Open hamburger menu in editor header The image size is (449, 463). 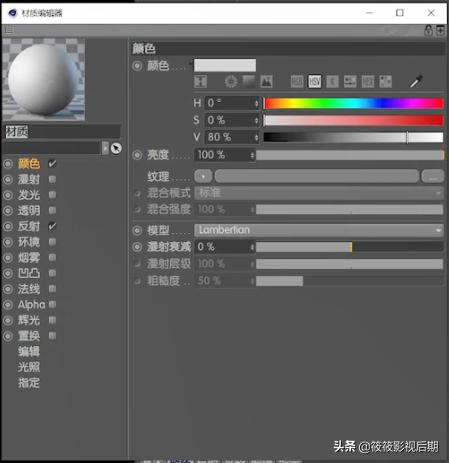[9, 30]
